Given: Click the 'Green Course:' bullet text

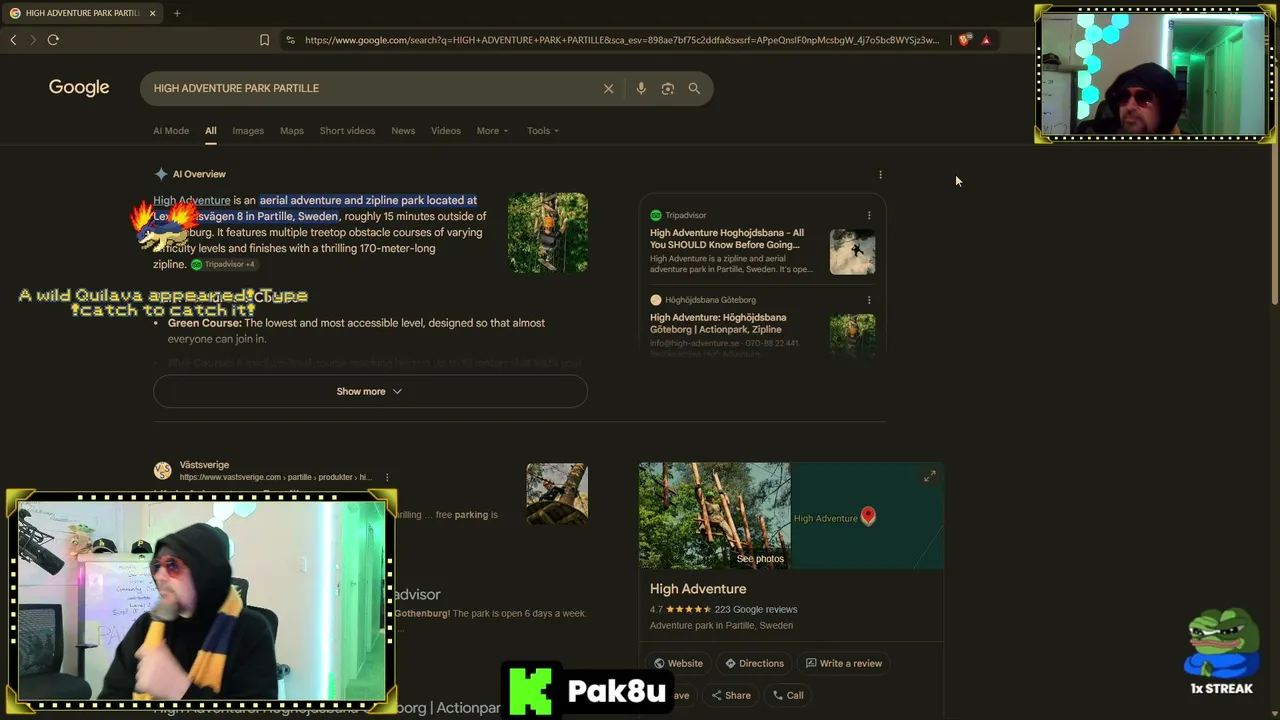Looking at the screenshot, I should pos(204,323).
